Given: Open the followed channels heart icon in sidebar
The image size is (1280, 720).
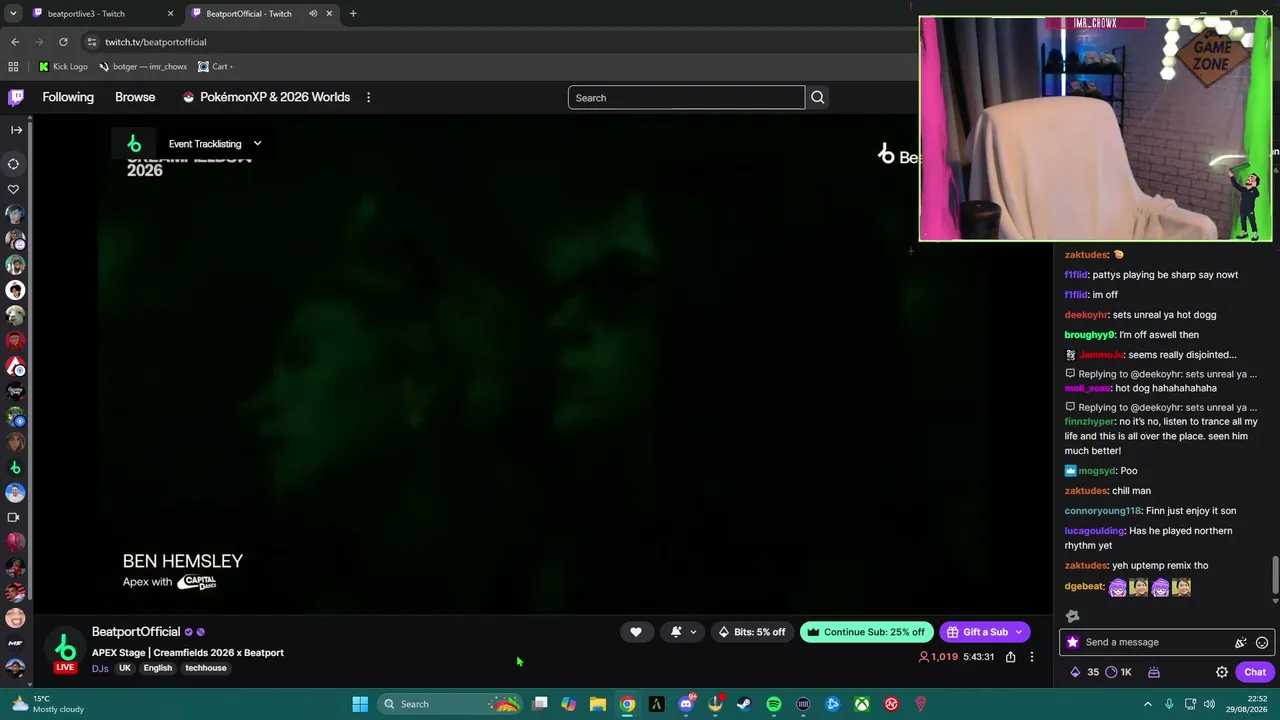Looking at the screenshot, I should (14, 189).
